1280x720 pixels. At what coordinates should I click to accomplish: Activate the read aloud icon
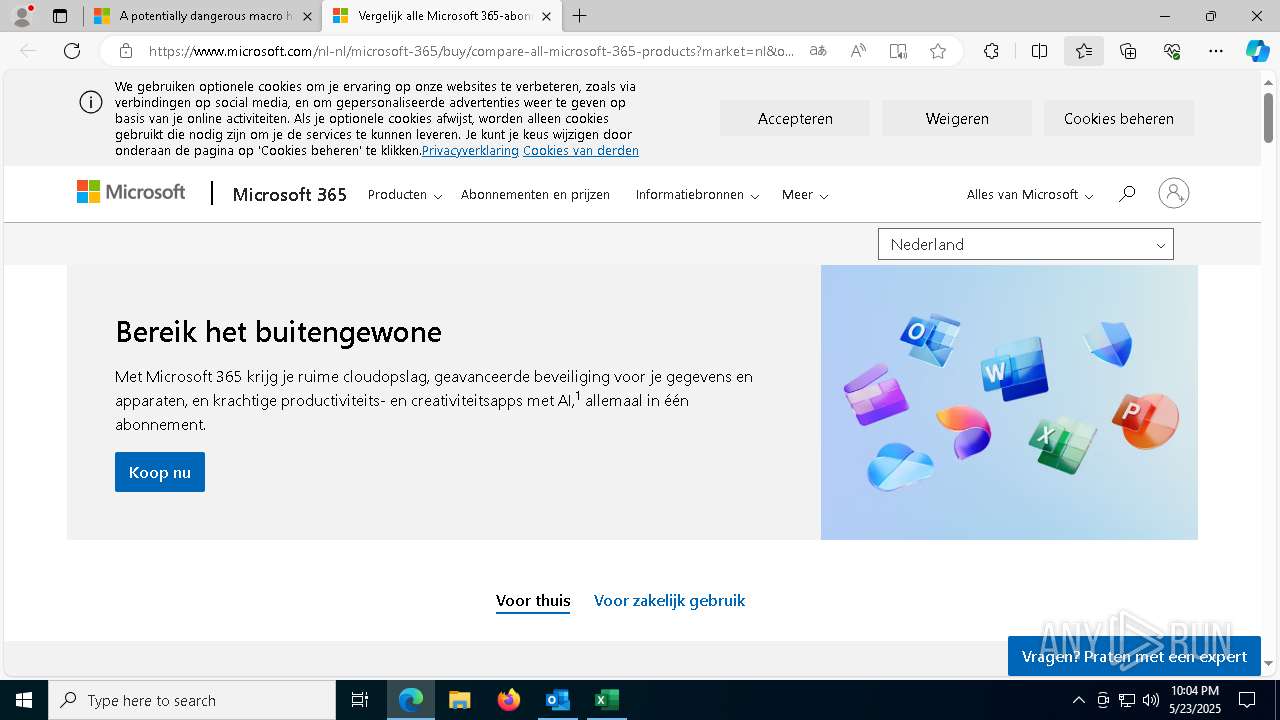click(858, 51)
